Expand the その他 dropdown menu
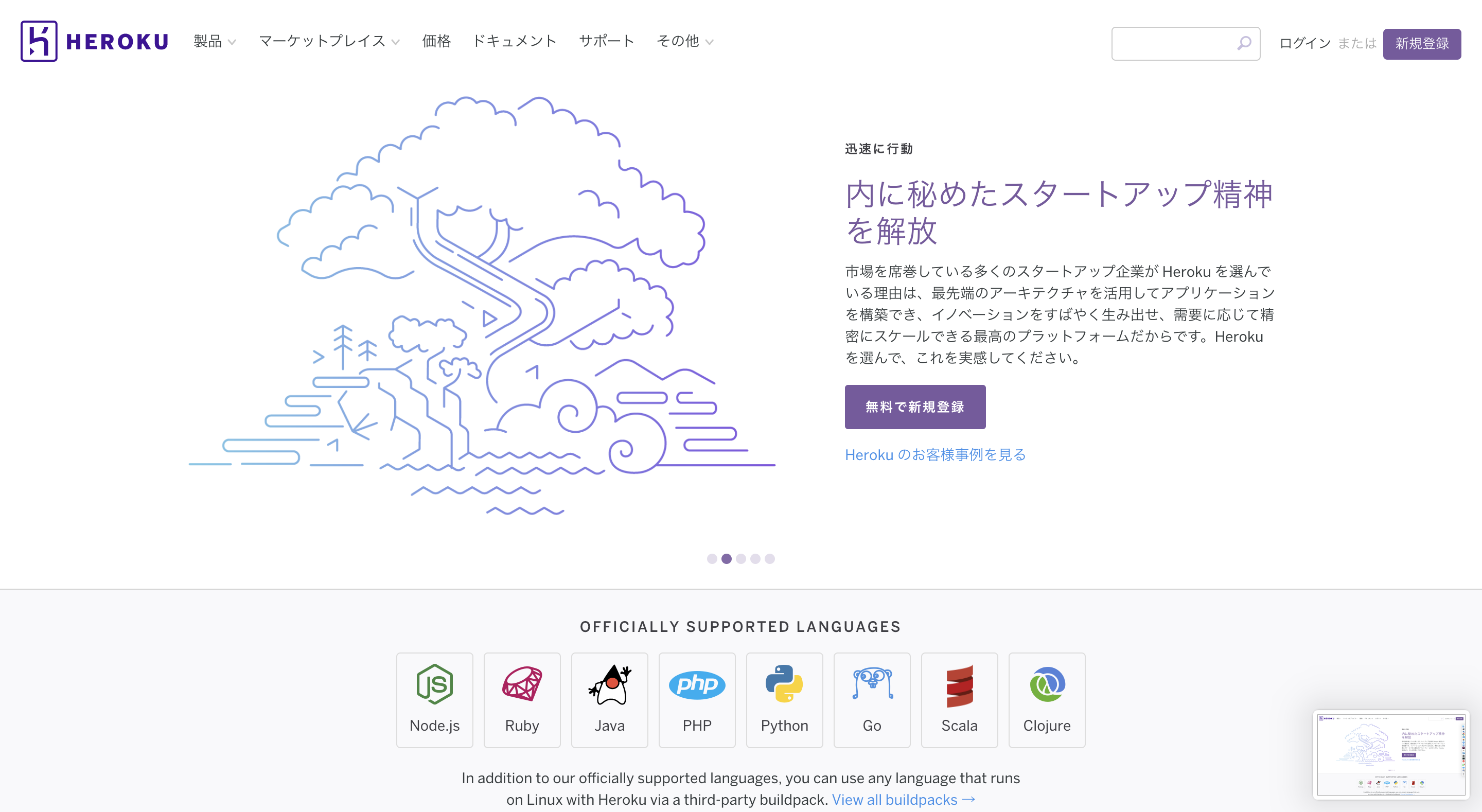Screen dimensions: 1482x812 tap(684, 42)
